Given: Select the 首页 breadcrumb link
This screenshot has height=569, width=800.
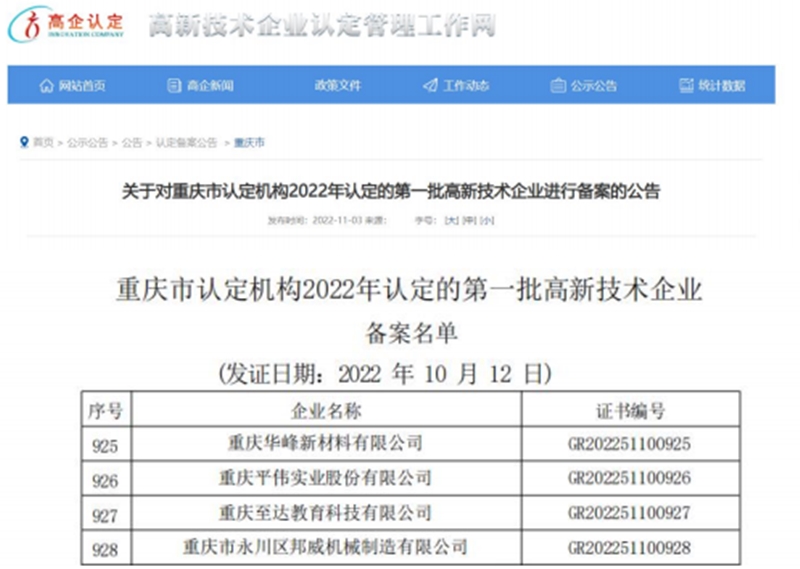Looking at the screenshot, I should (43, 143).
